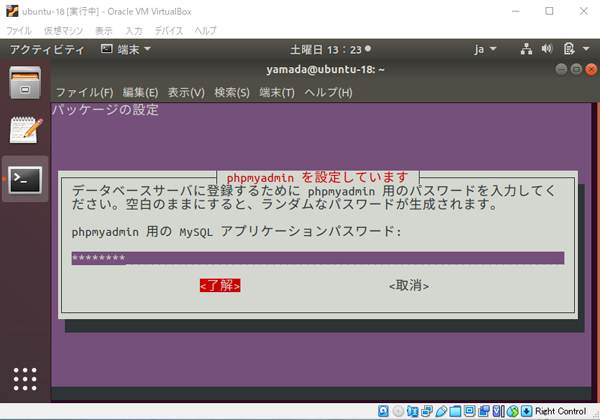Screen dimensions: 600x420
Task: Select the Terminal icon in the dock
Action: (x=26, y=179)
